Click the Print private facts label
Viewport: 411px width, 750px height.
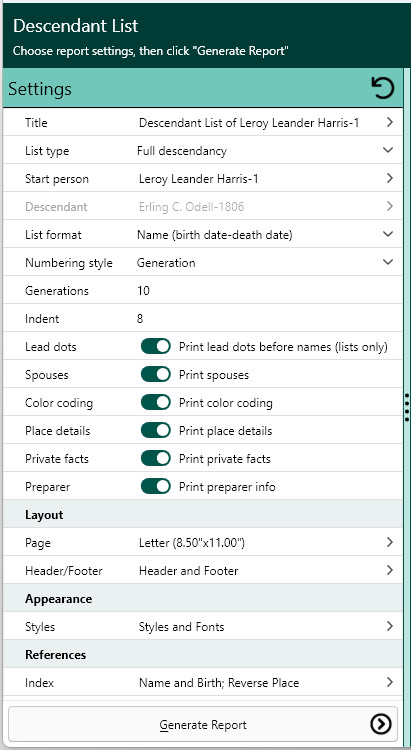coord(225,459)
